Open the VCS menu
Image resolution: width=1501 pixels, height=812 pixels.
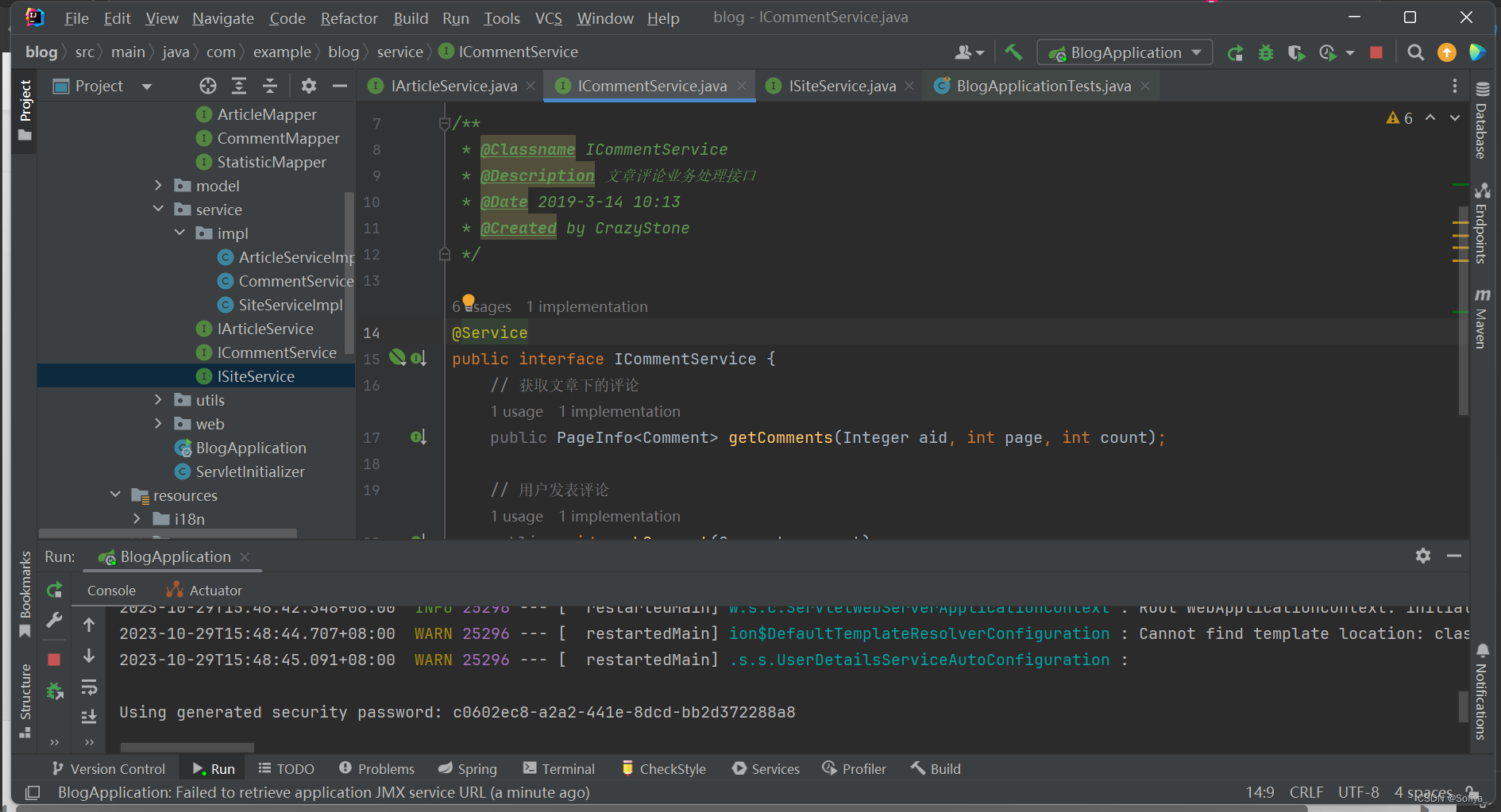[x=548, y=17]
